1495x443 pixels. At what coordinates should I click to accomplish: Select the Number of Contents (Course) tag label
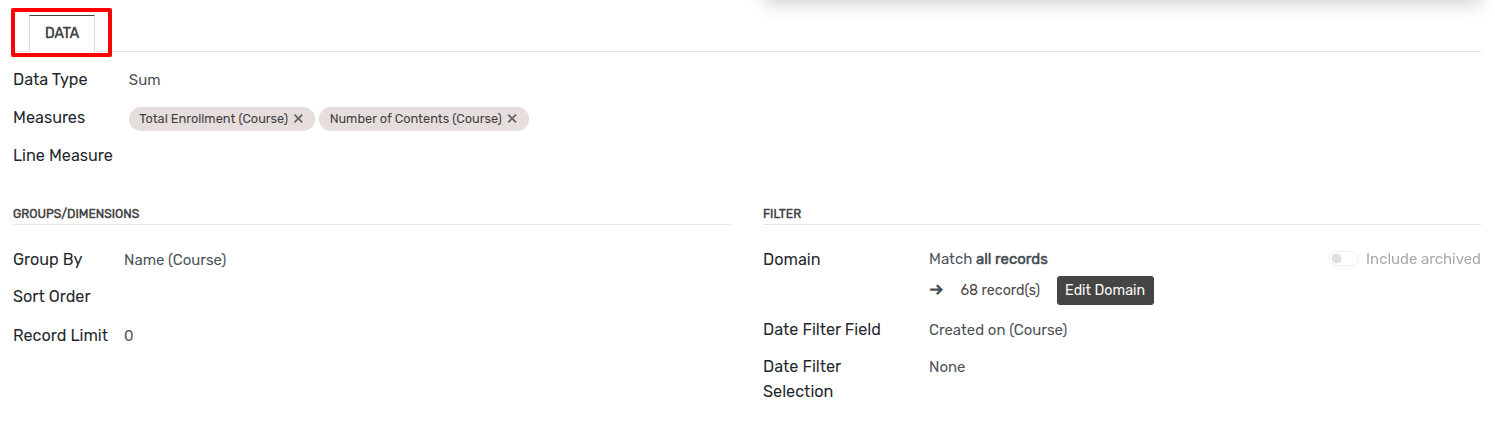[415, 119]
